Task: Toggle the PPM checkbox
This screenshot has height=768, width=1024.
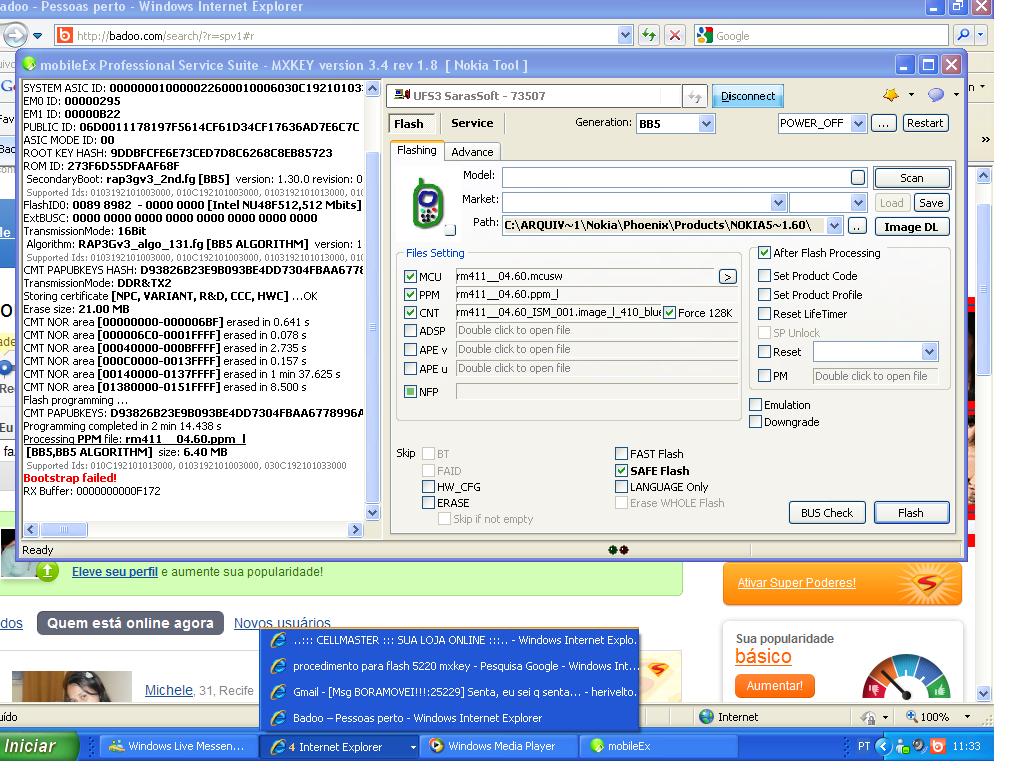Action: tap(410, 295)
